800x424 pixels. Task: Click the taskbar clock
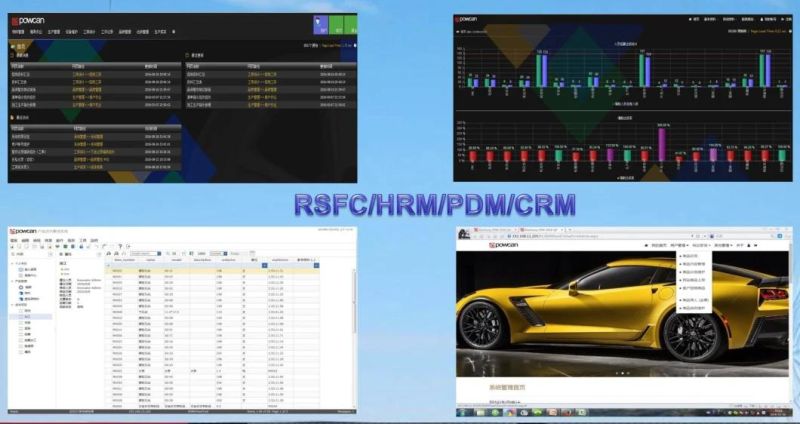pos(779,412)
